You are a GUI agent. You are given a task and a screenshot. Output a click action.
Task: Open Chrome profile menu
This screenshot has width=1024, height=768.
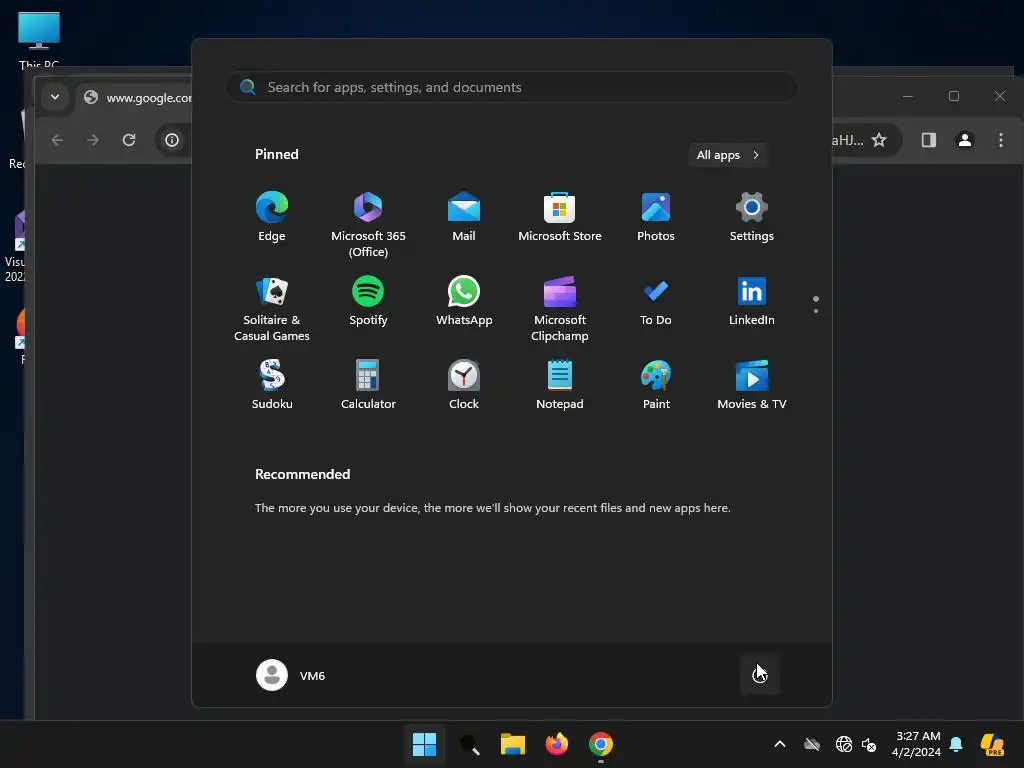tap(965, 140)
